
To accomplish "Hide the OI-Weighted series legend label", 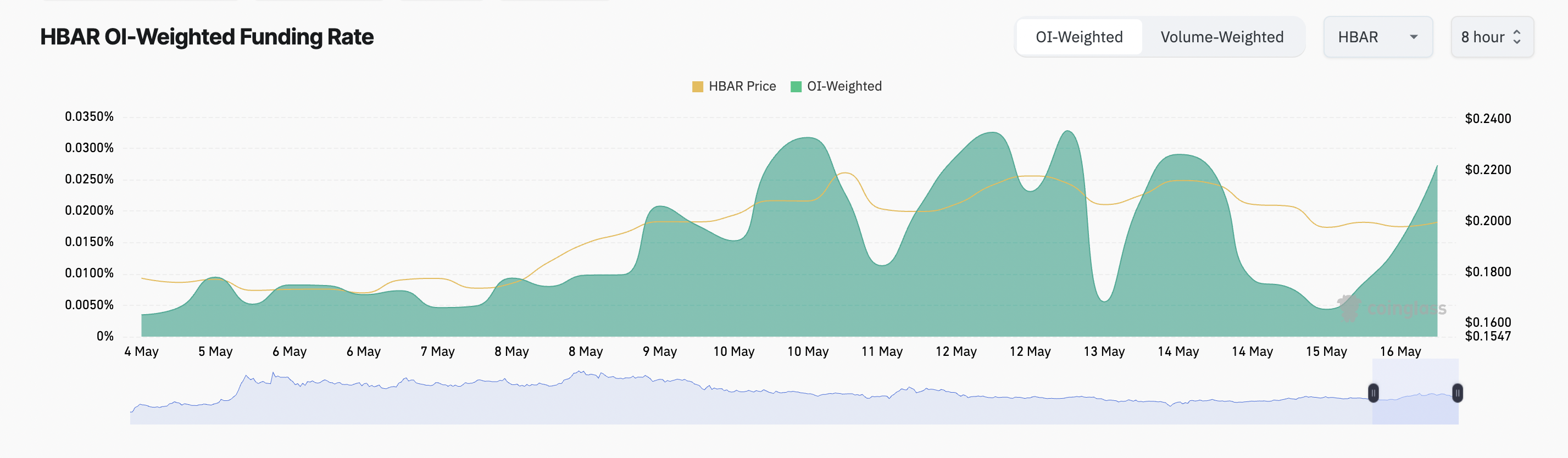I will pos(844,86).
